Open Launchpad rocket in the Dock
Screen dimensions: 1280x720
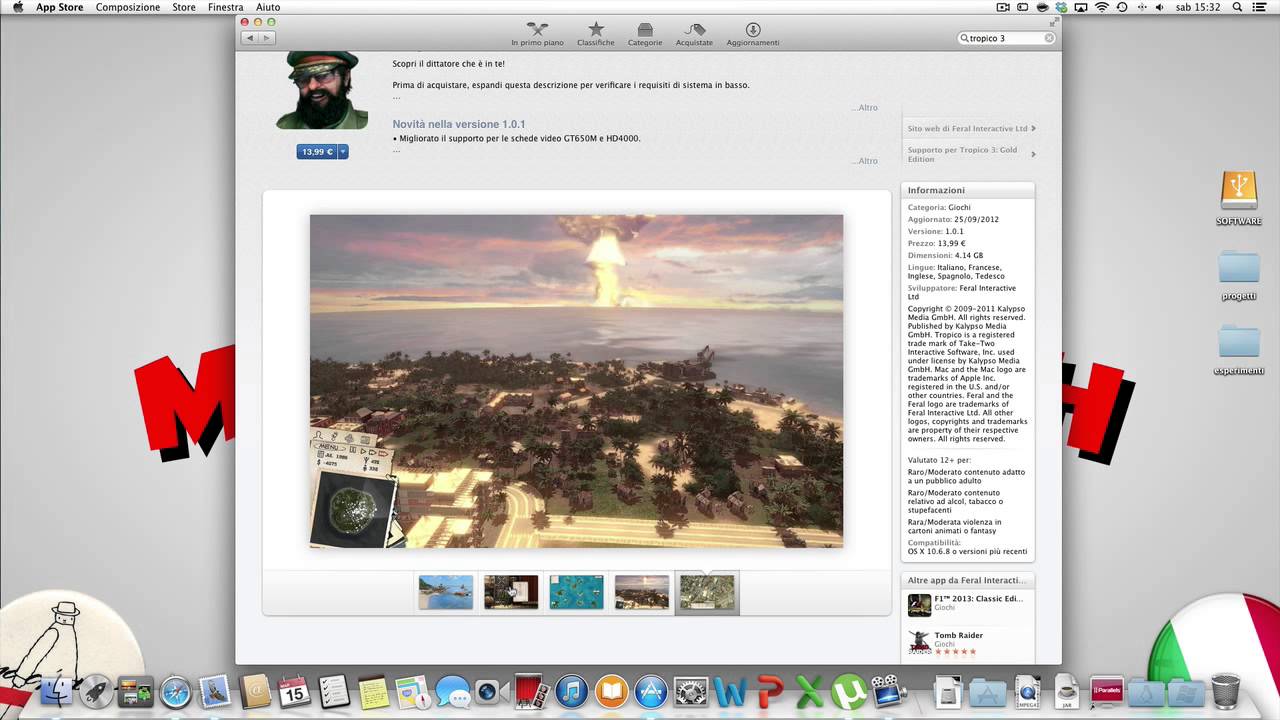tap(96, 691)
